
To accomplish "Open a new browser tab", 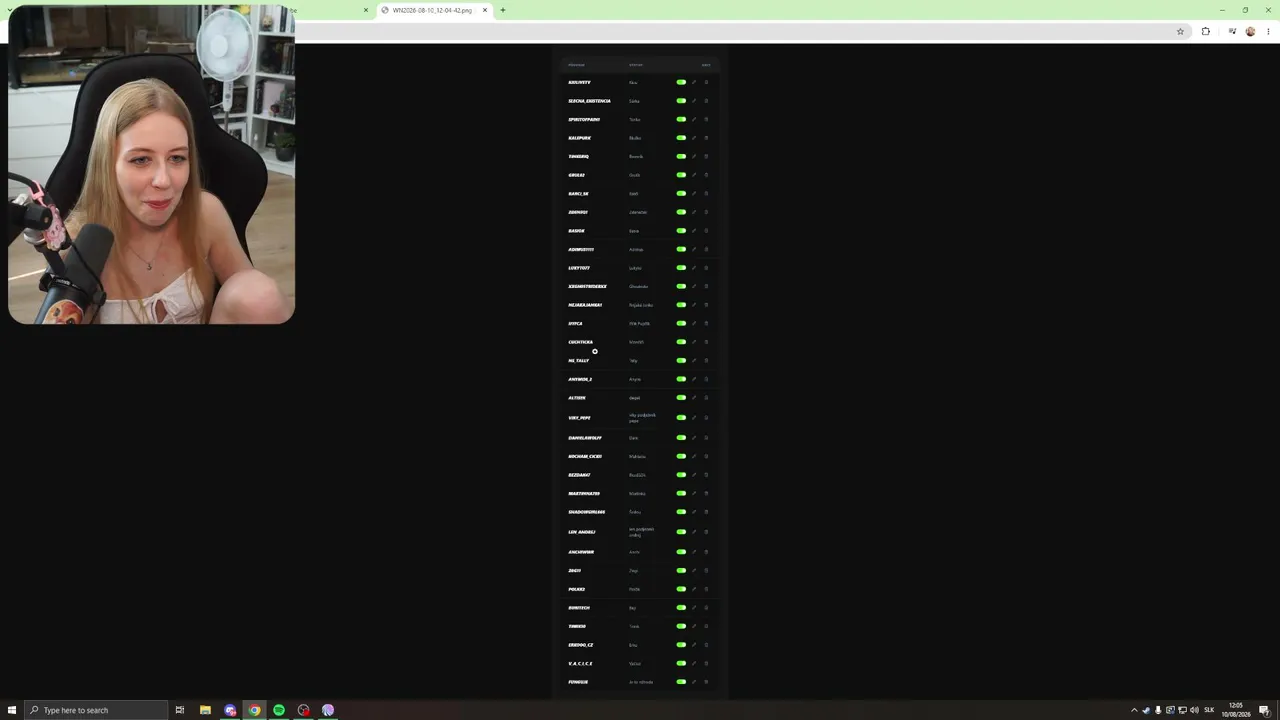I will click(x=503, y=10).
